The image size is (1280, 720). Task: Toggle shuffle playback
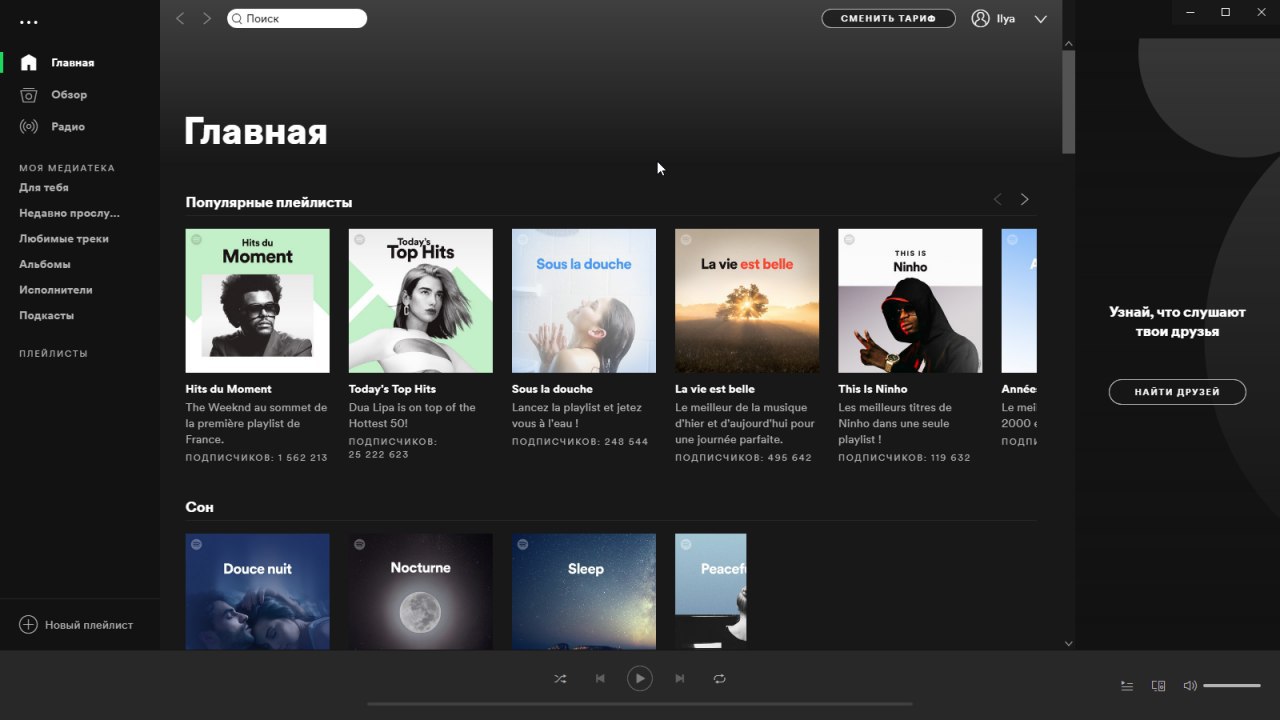tap(560, 679)
